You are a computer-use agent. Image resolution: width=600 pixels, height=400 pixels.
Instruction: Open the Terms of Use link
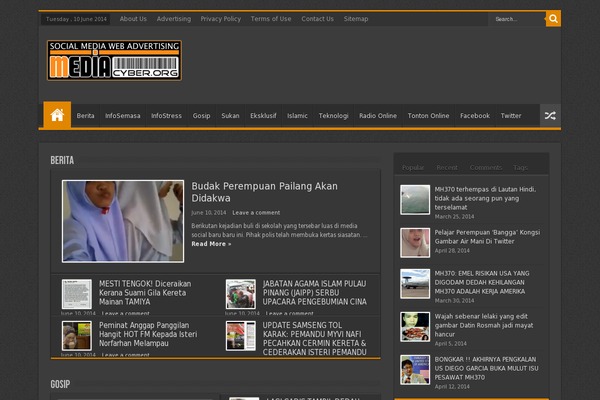point(271,19)
